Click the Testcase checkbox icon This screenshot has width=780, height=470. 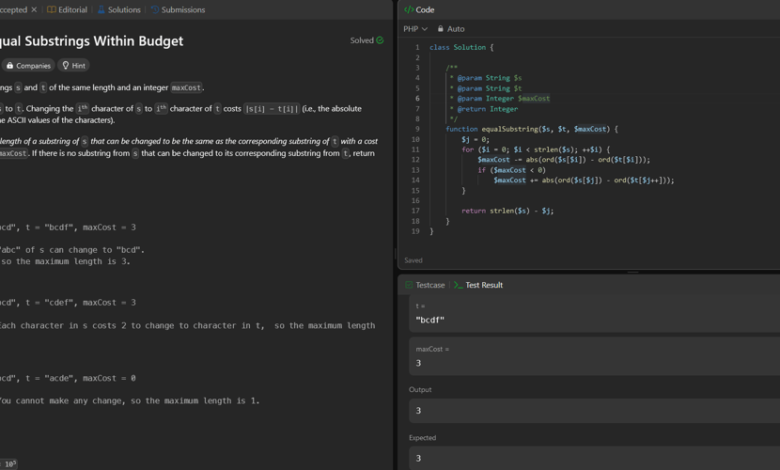coord(409,285)
